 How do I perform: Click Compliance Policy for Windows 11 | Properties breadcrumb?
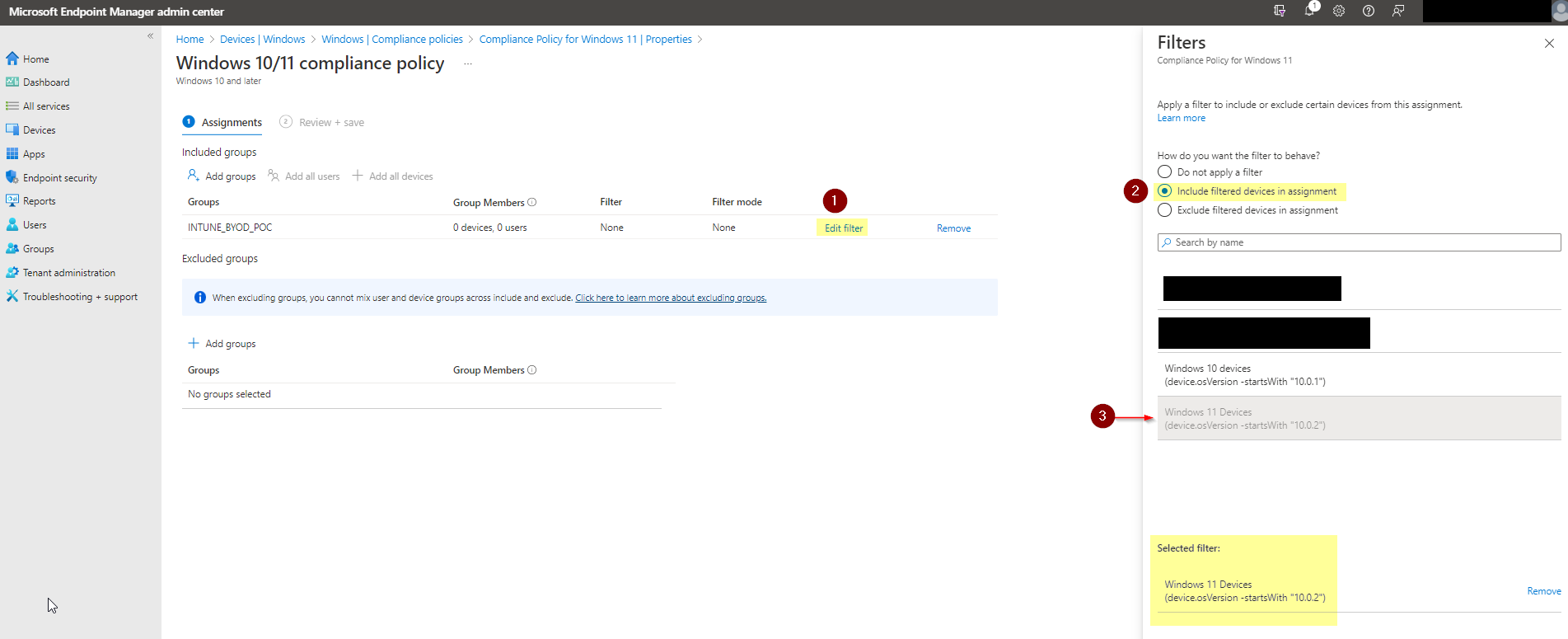(586, 40)
